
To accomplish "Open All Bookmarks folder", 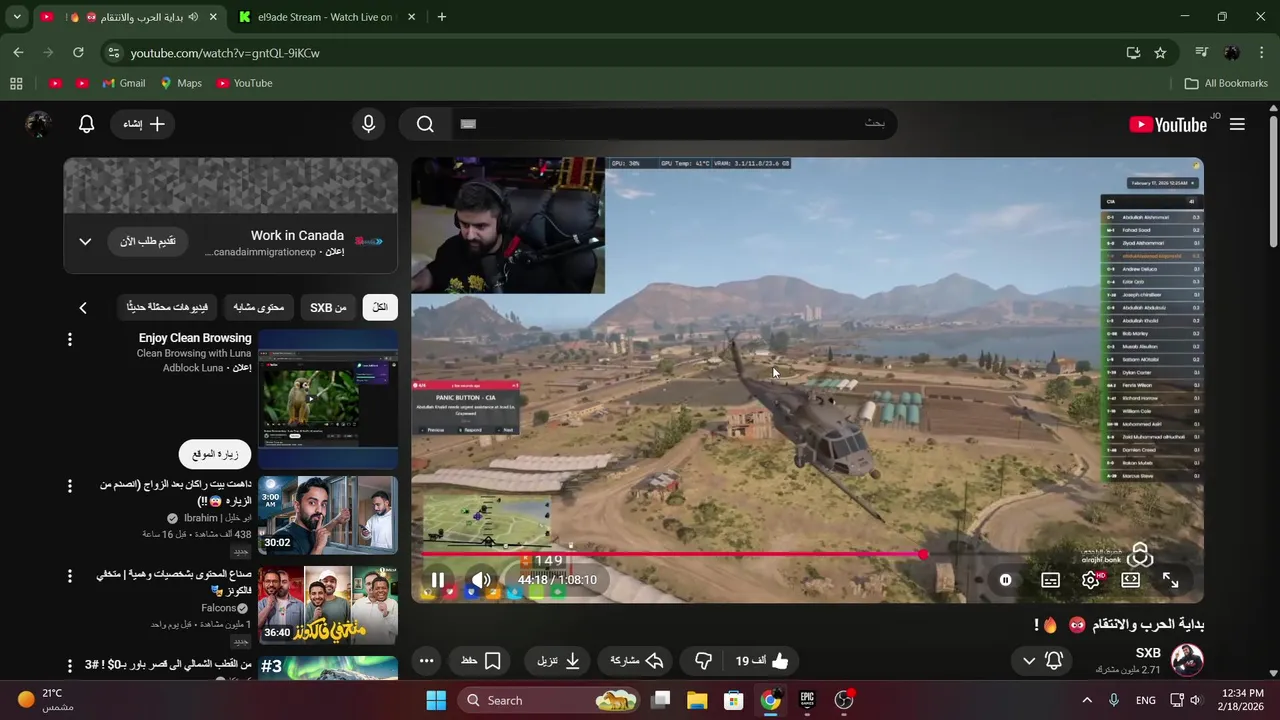I will click(1226, 83).
